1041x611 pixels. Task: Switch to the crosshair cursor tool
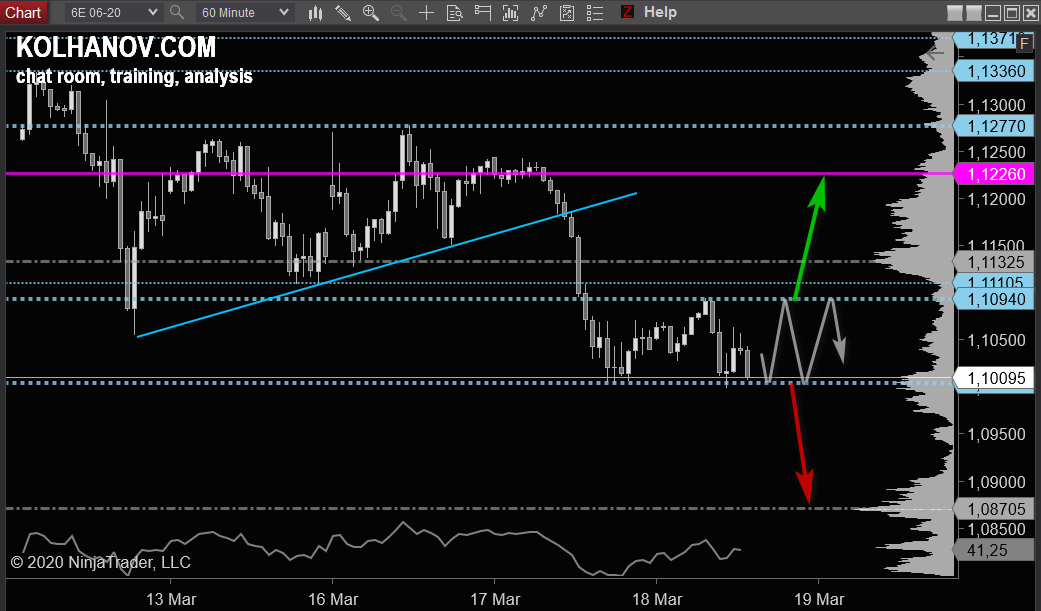426,13
